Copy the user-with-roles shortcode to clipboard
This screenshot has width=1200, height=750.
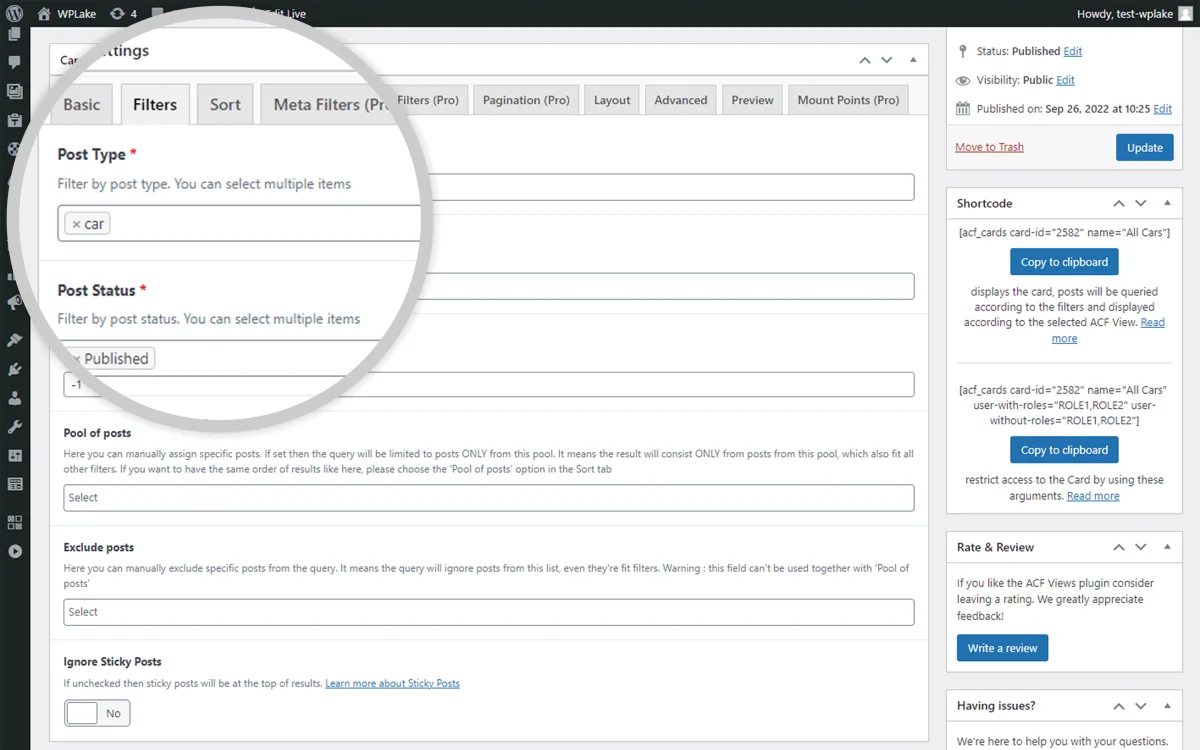(1064, 450)
